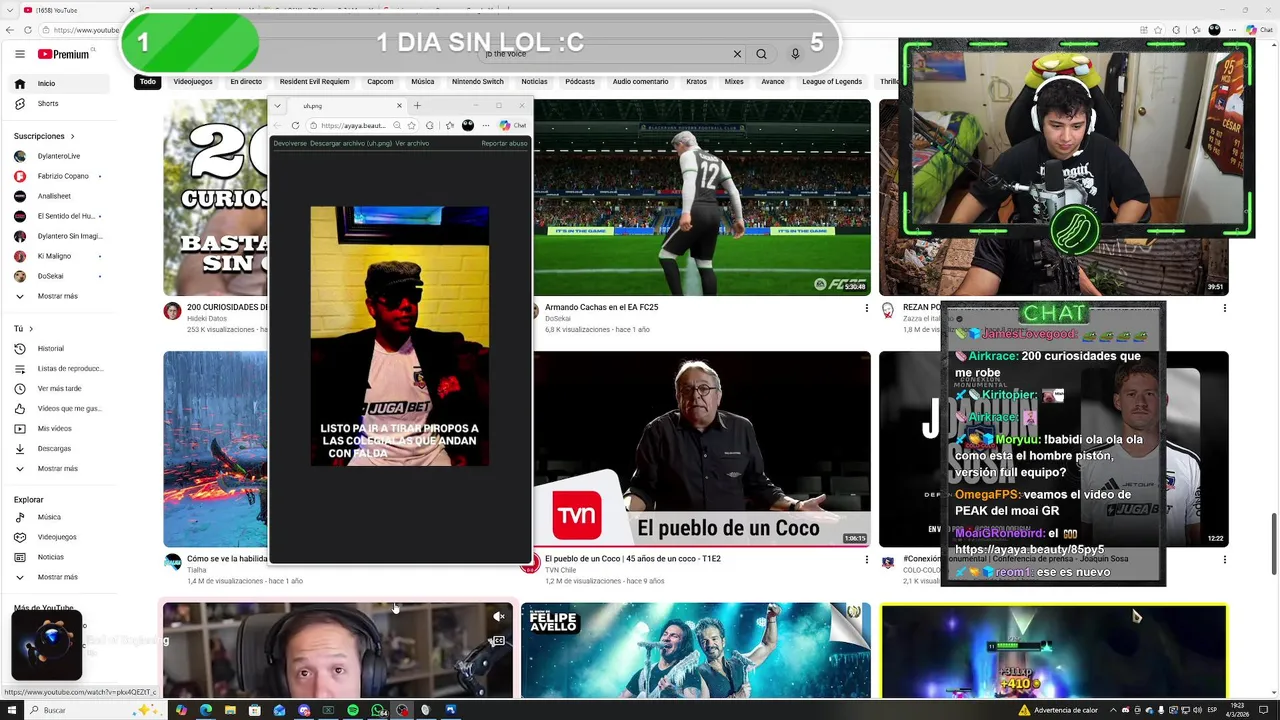Click Reportar abuso link
Screen dimensions: 1280x720
(x=504, y=143)
